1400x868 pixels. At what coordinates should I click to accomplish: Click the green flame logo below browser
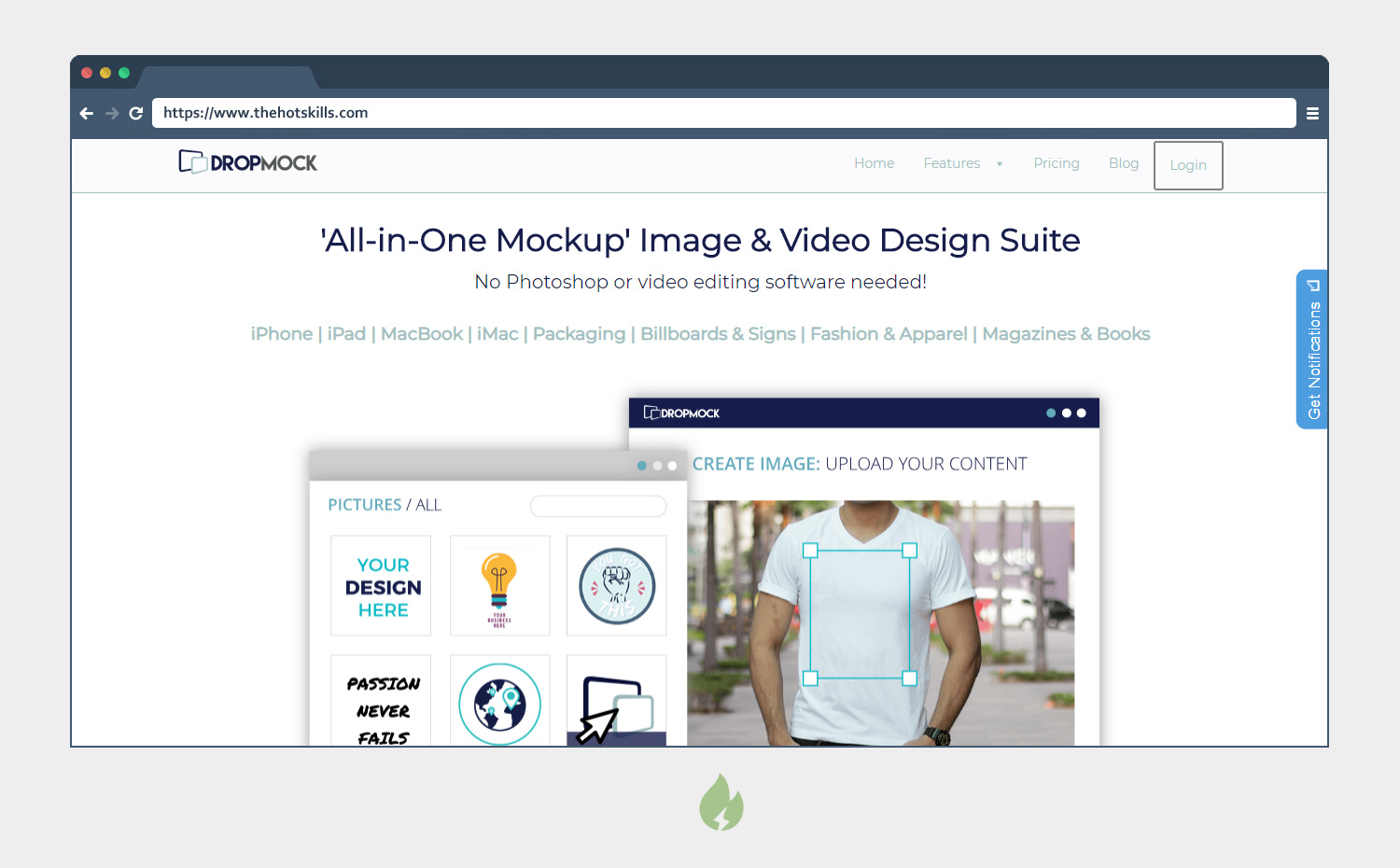tap(721, 803)
